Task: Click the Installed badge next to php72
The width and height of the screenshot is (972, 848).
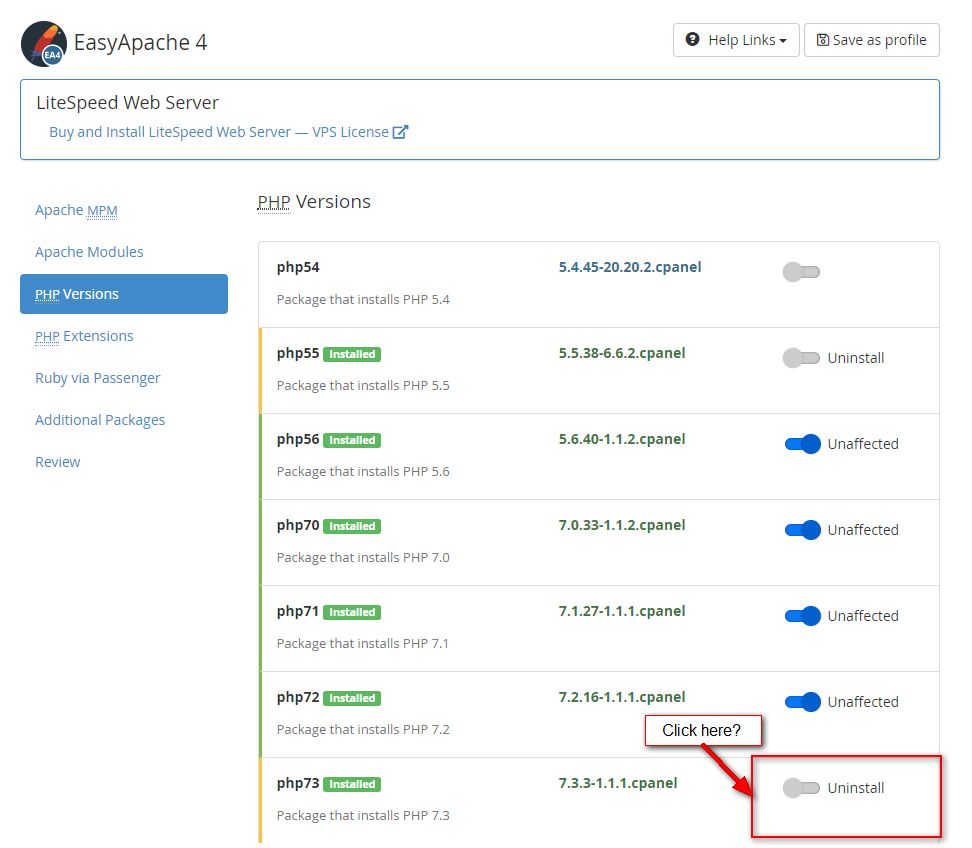Action: pos(352,698)
